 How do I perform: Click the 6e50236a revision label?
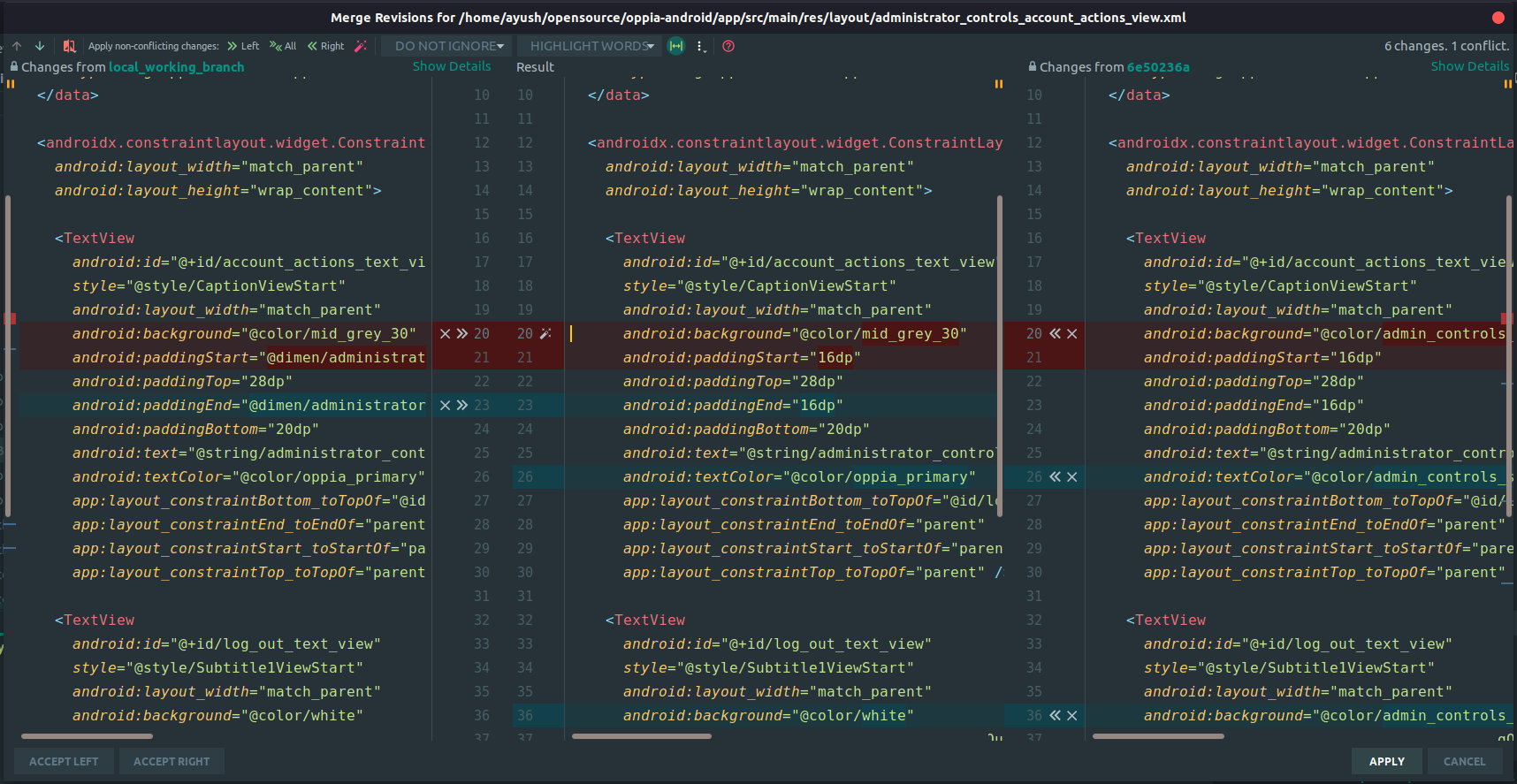coord(1158,67)
